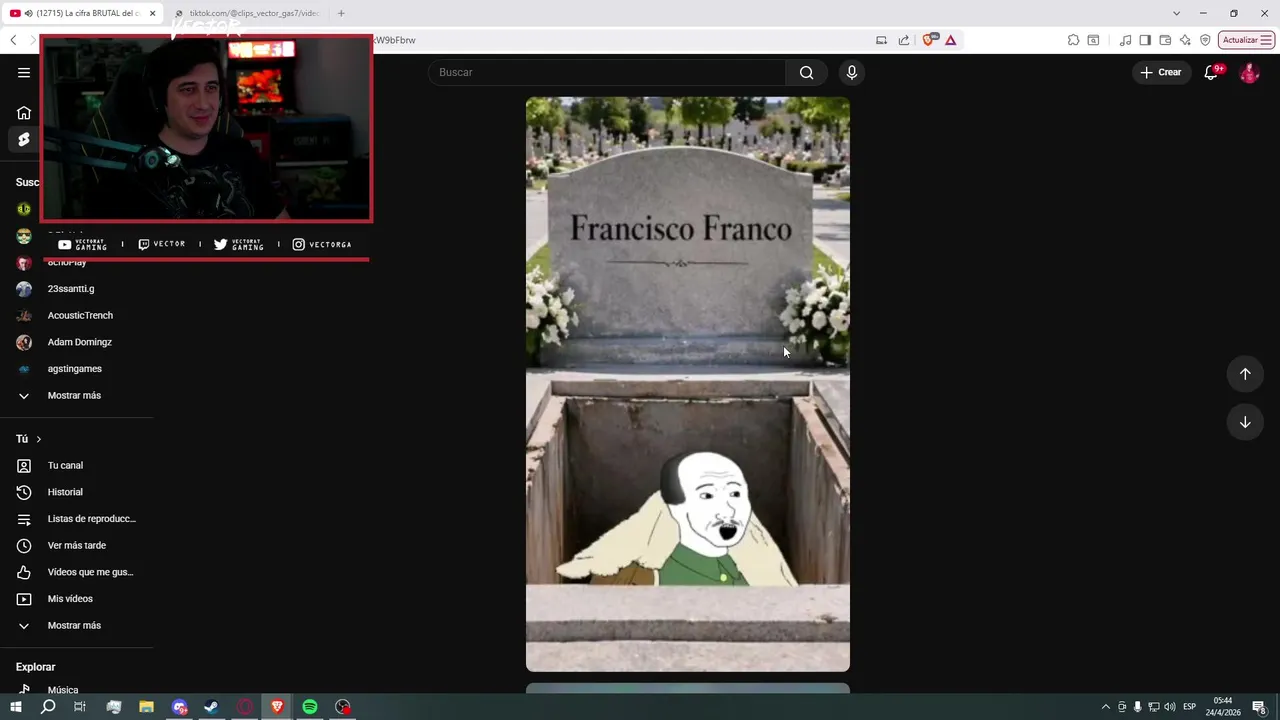The width and height of the screenshot is (1280, 720).
Task: Open browser extensions puzzle icon
Action: click(x=1073, y=40)
